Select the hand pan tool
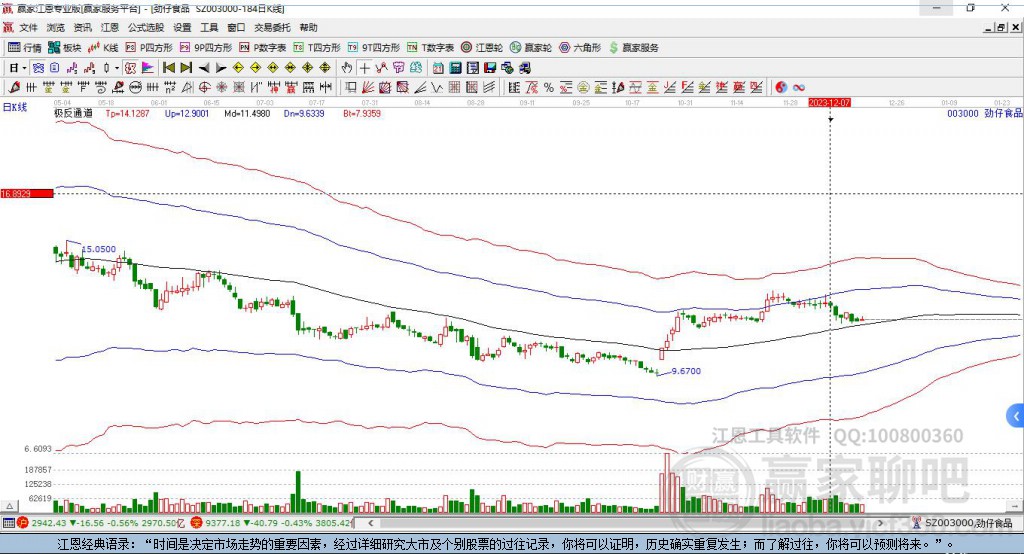Screen dimensions: 1024x554 pyautogui.click(x=347, y=68)
